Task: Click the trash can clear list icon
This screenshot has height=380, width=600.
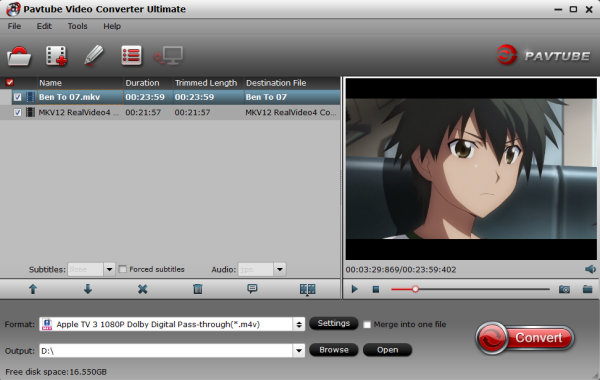Action: (x=197, y=289)
